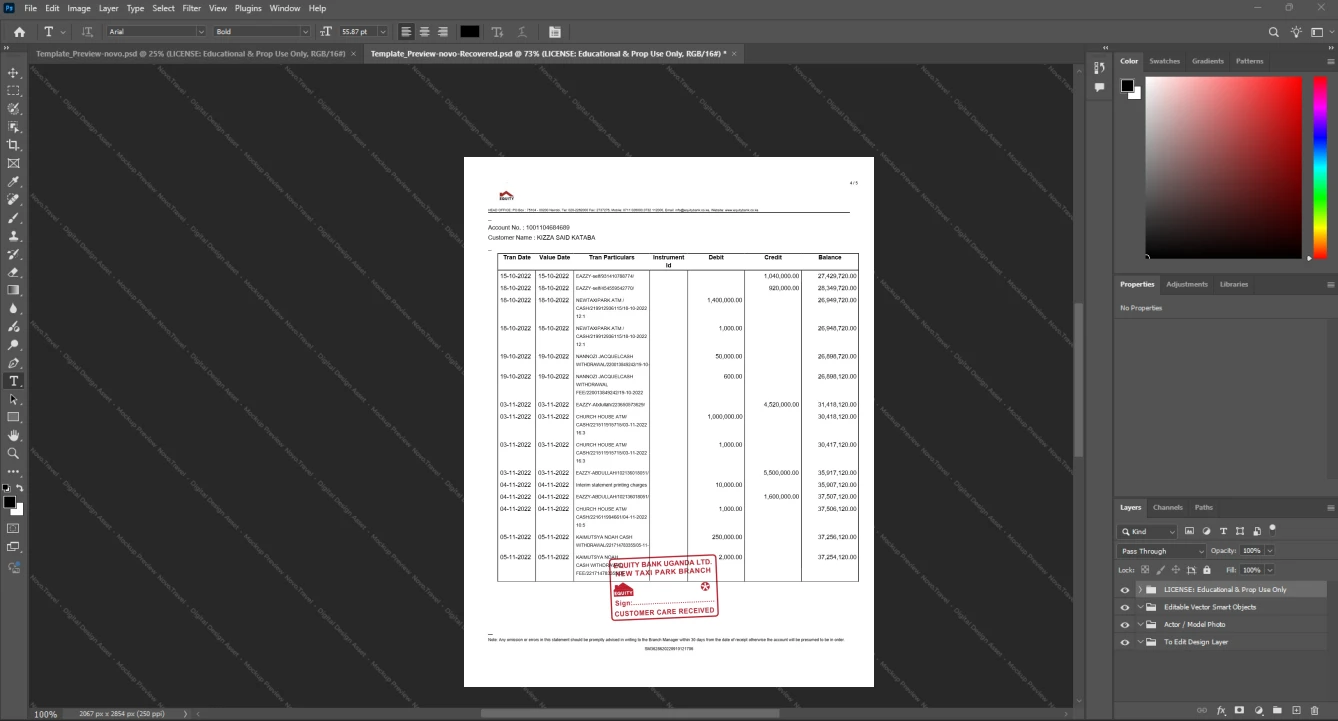
Task: Switch to the Swatches tab
Action: (x=1164, y=61)
